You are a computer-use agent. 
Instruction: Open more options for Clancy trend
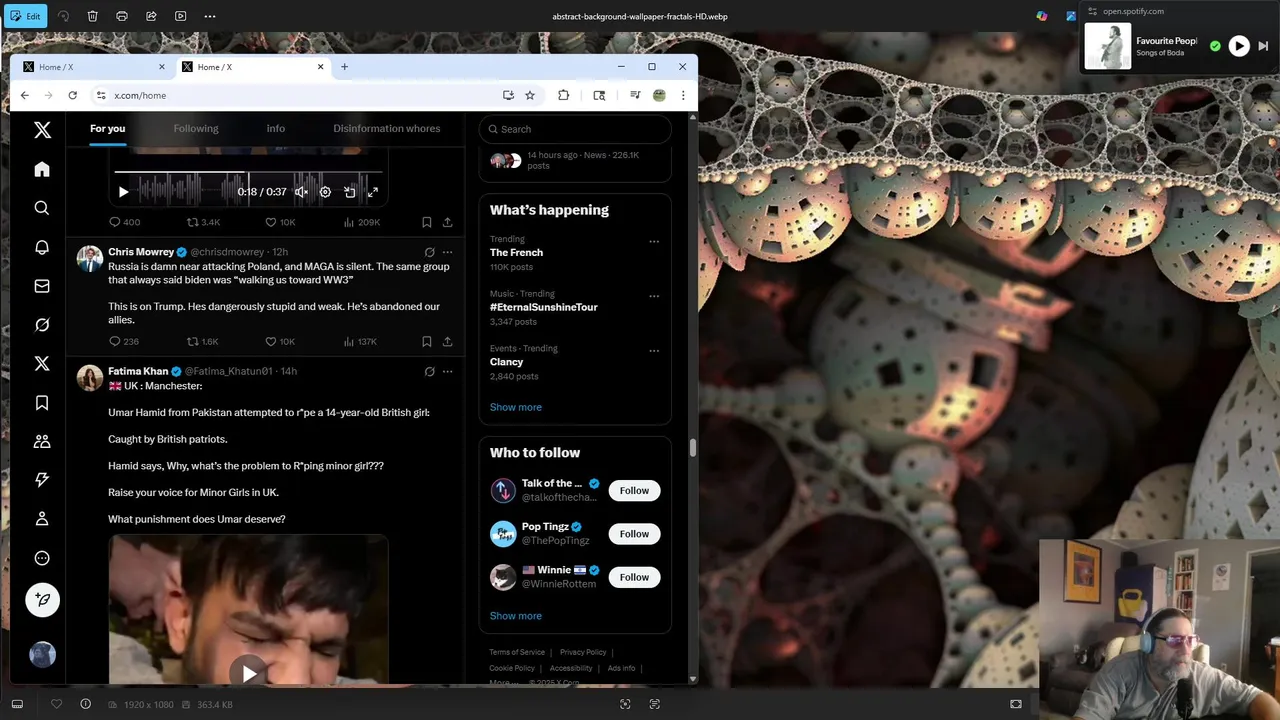coord(654,351)
